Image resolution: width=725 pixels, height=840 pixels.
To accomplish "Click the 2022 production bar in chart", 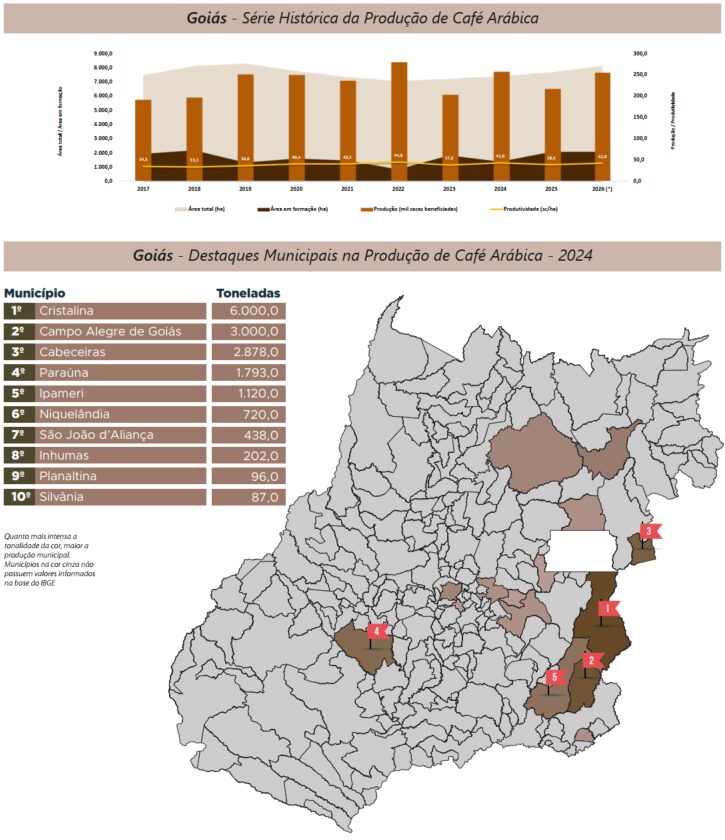I will tap(399, 121).
